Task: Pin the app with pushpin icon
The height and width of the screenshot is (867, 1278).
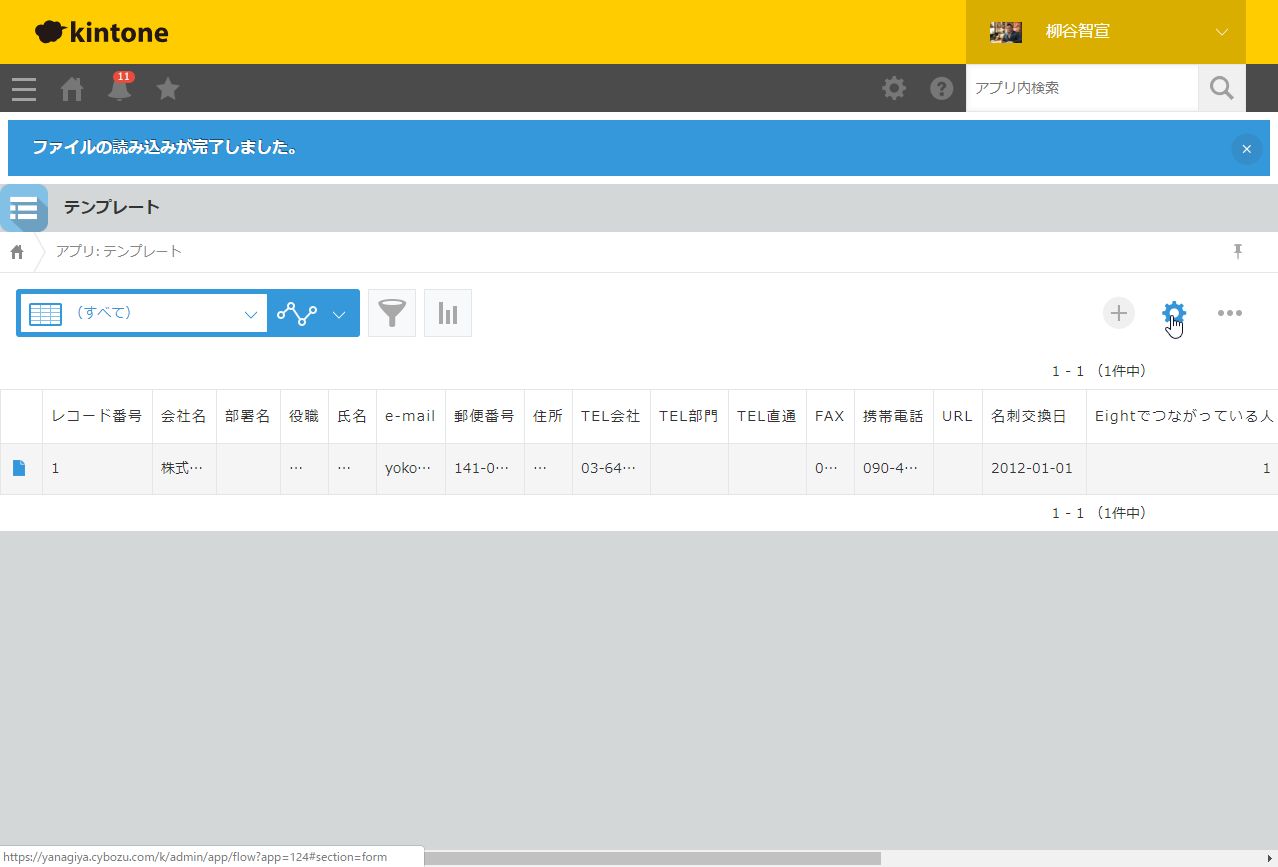Action: (1238, 251)
